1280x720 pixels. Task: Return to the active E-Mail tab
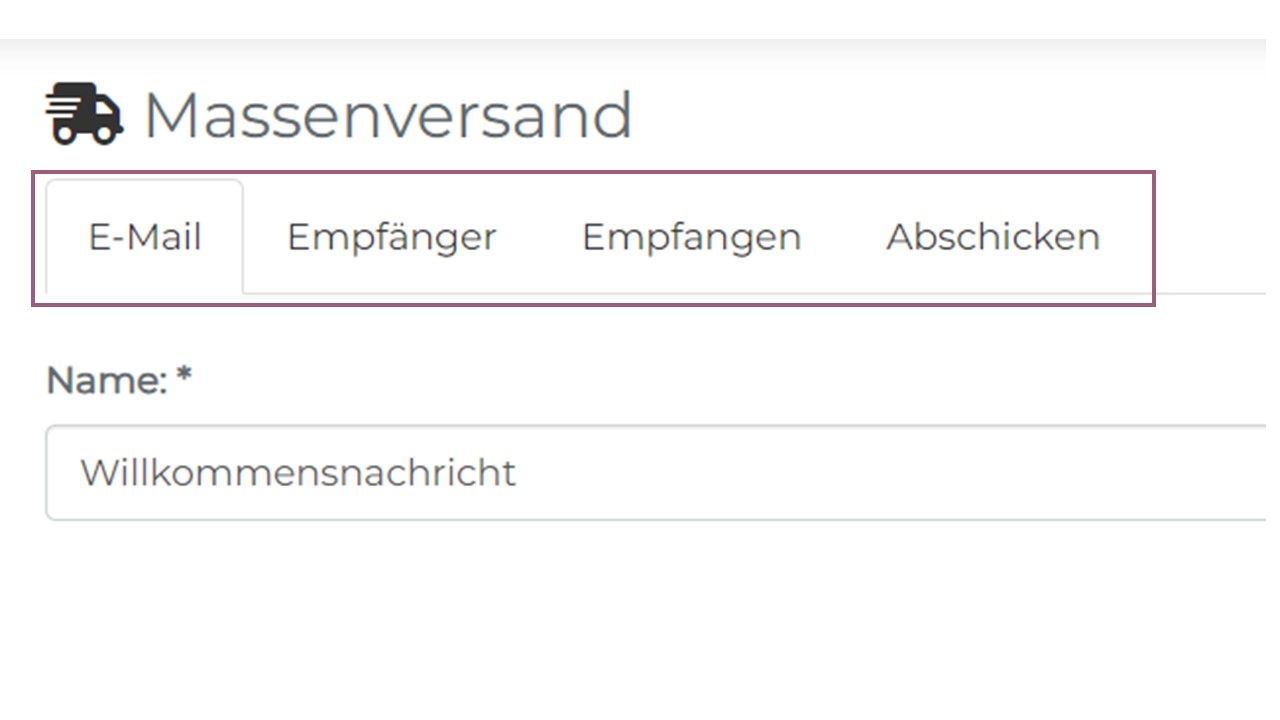145,238
